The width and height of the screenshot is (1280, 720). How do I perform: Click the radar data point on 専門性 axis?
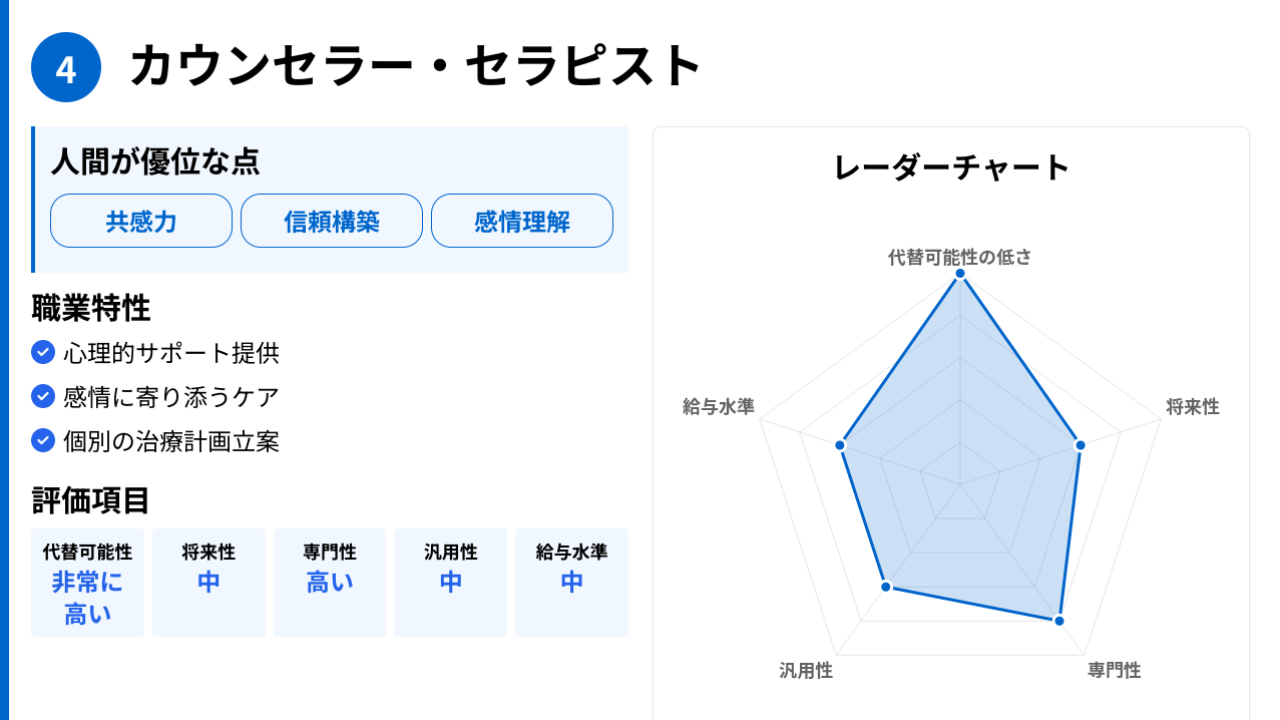[1059, 621]
